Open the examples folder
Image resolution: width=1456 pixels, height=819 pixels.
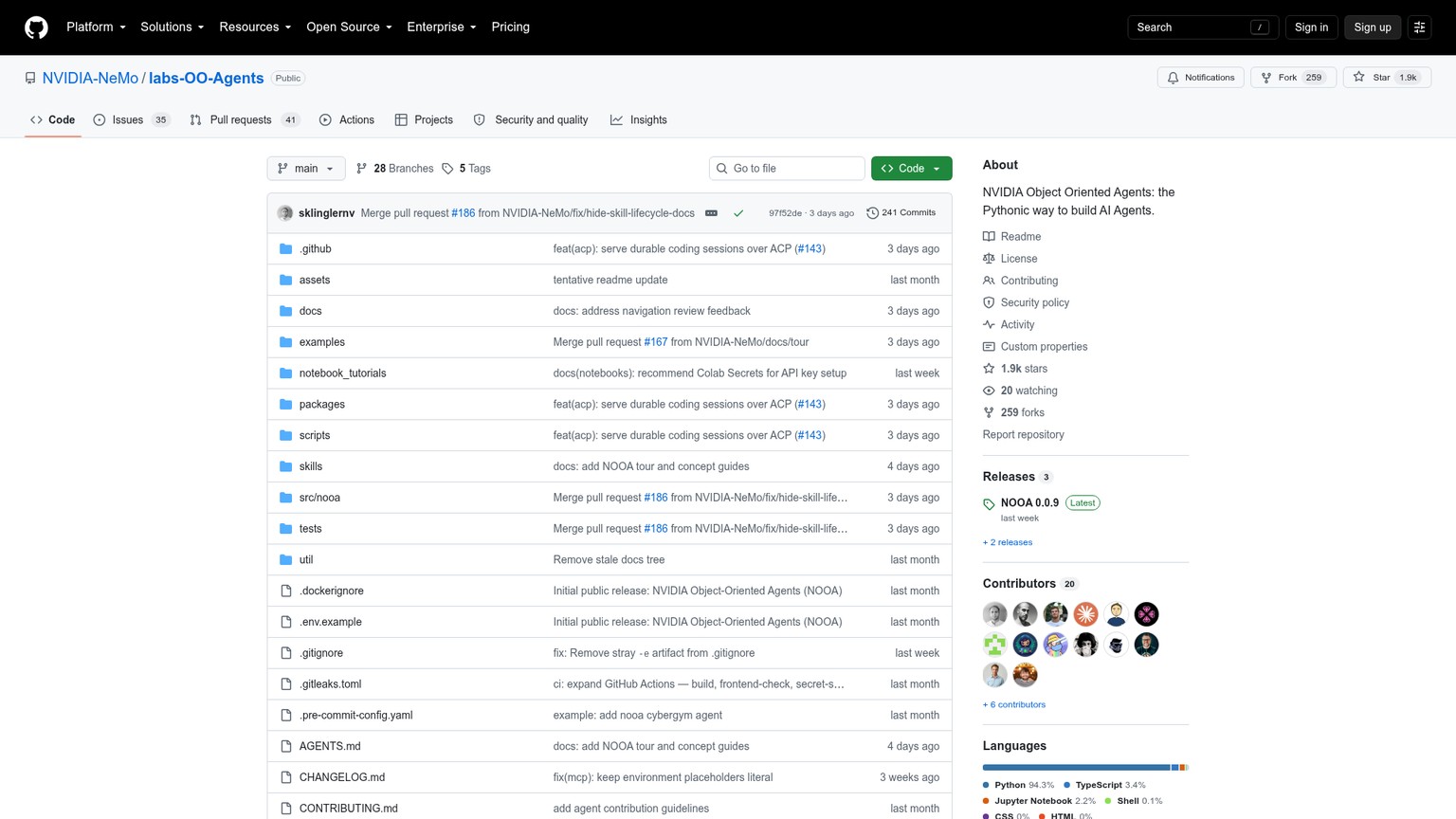point(321,342)
